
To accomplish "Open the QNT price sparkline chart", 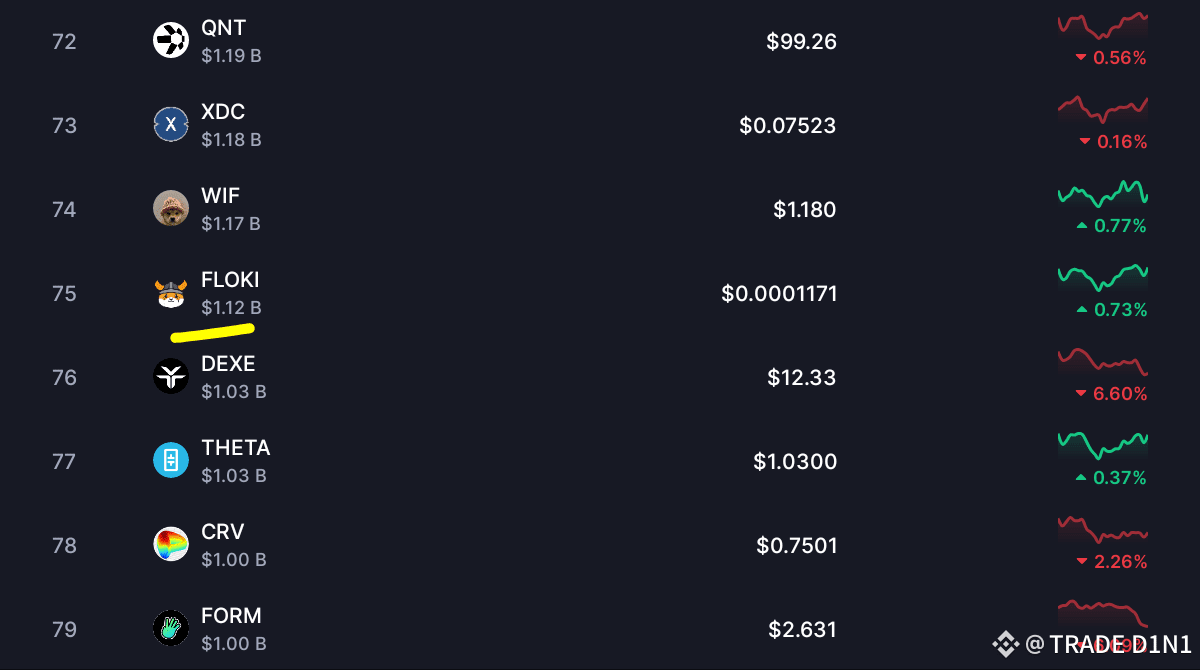I will click(x=1103, y=25).
